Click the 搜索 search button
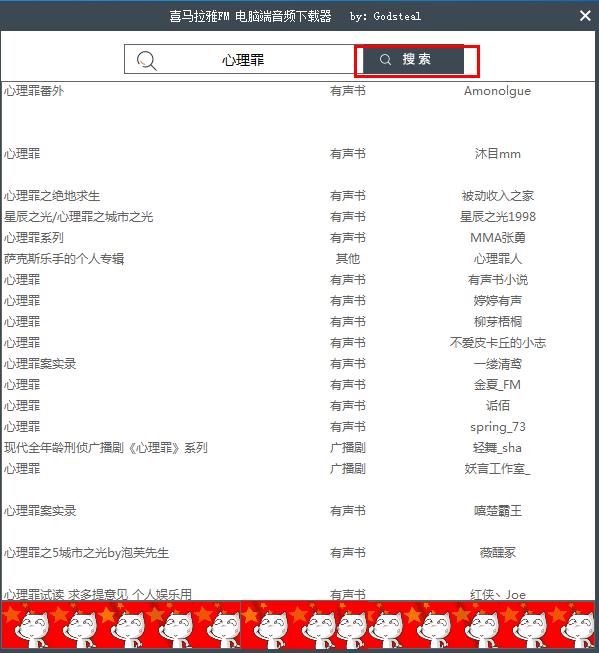Image resolution: width=599 pixels, height=653 pixels. point(413,60)
